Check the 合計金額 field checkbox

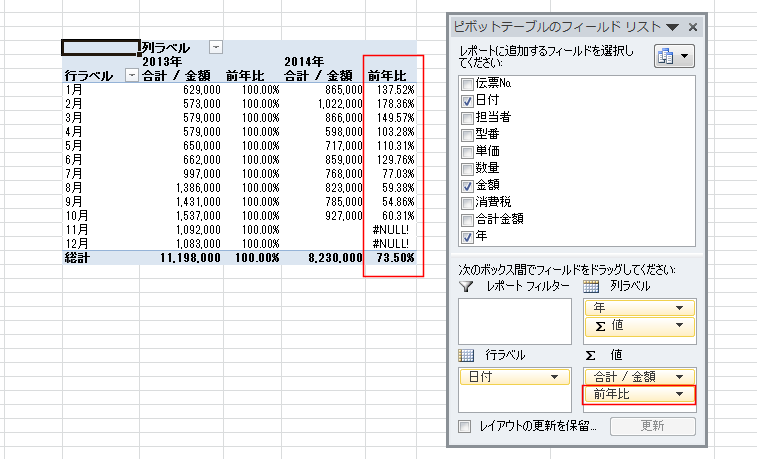click(x=467, y=220)
